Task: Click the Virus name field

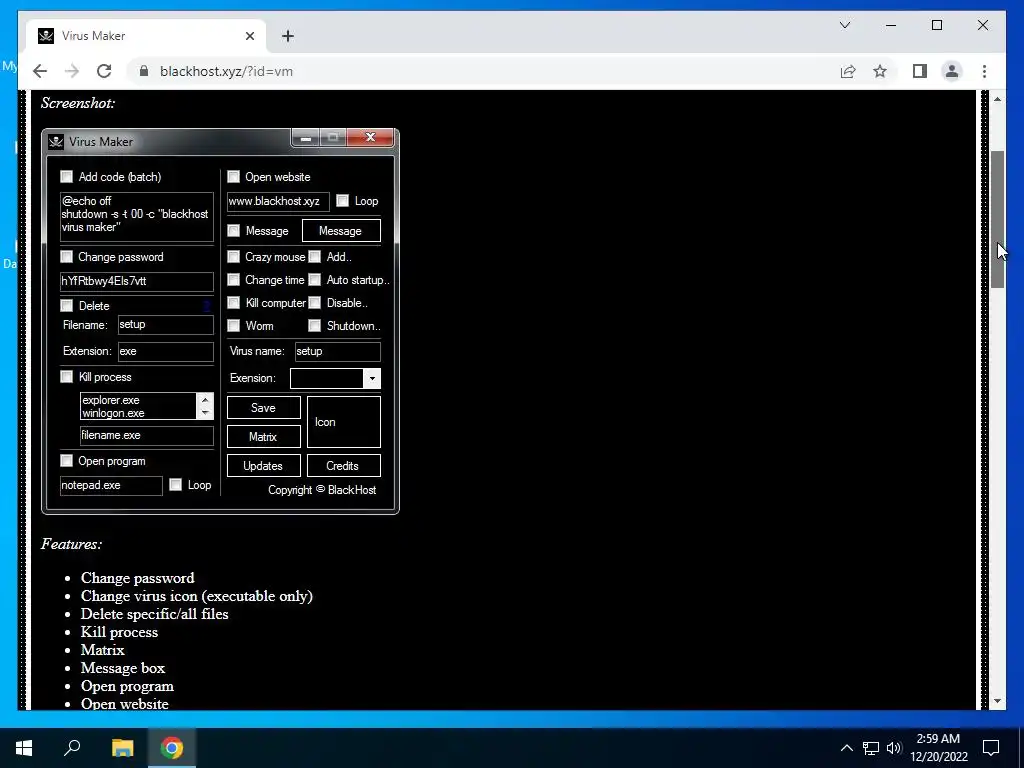Action: coord(337,351)
